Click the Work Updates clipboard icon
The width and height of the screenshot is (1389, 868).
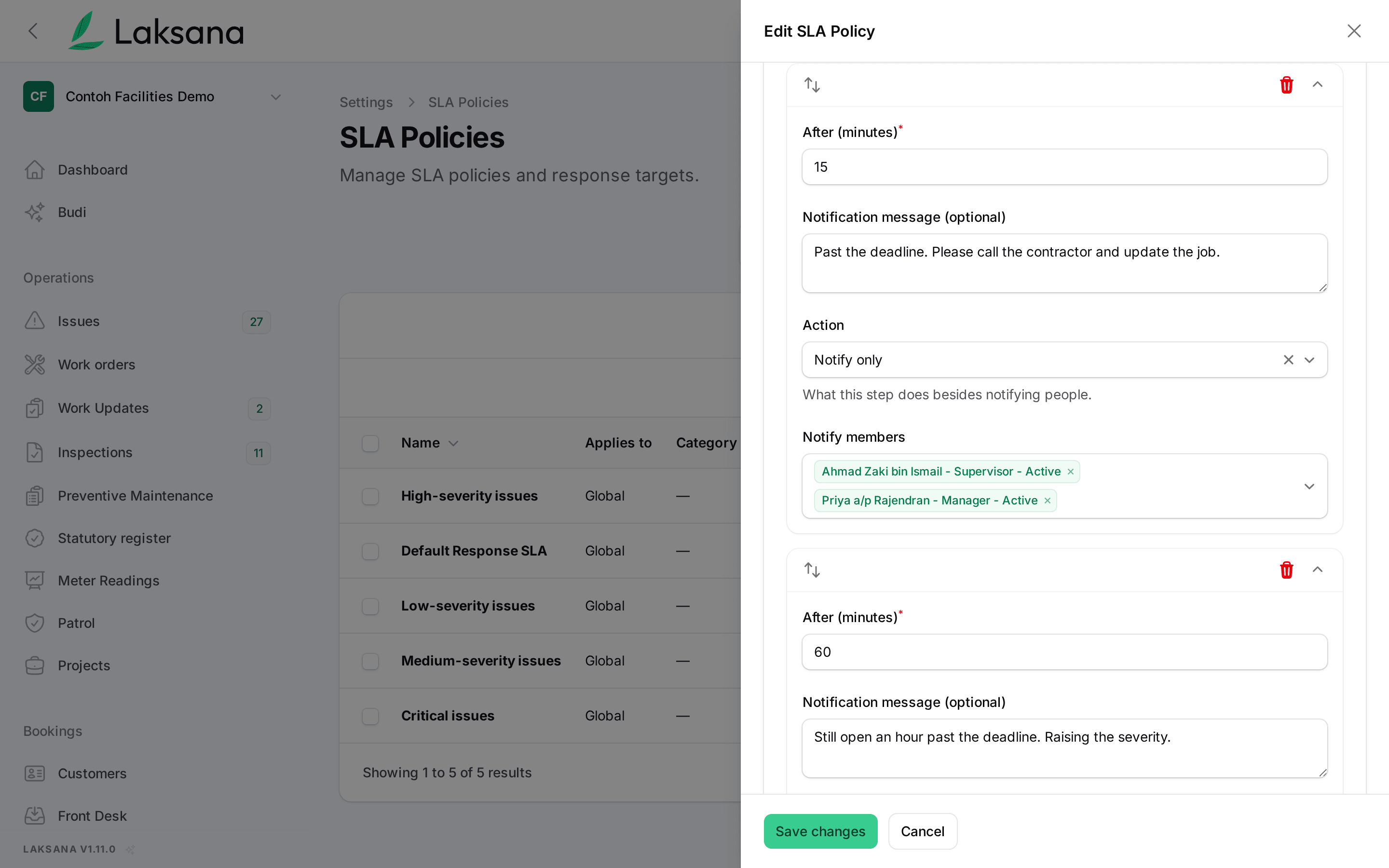tap(34, 409)
